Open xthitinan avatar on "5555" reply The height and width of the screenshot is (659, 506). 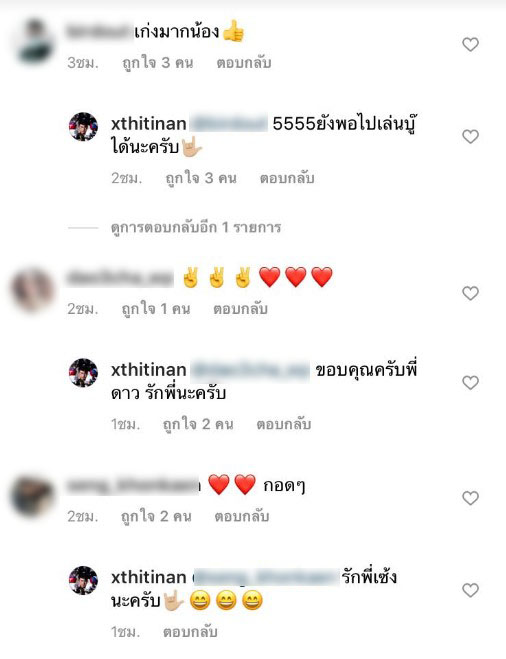coord(83,127)
